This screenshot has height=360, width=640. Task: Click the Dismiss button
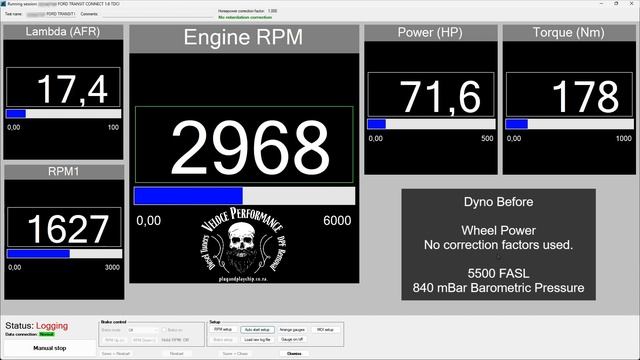click(294, 353)
